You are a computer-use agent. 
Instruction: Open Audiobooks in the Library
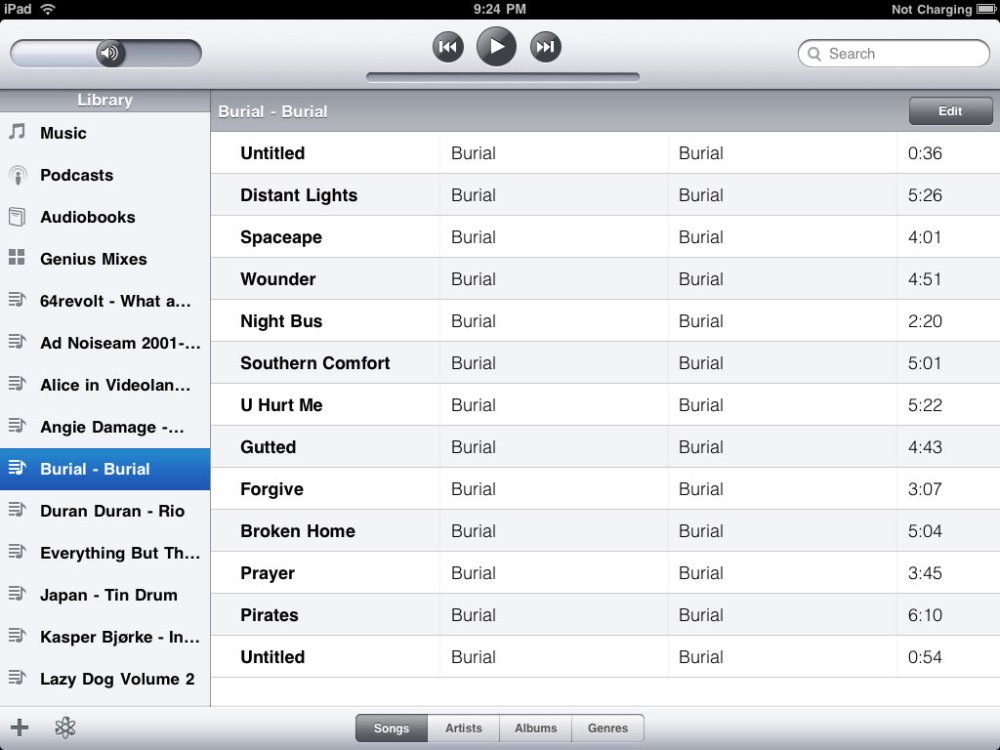point(105,217)
